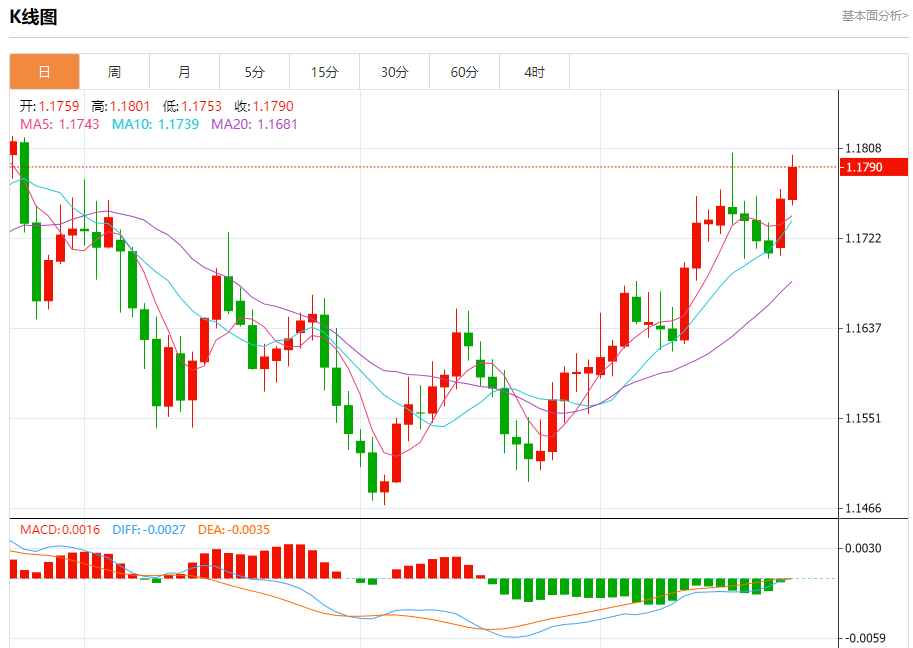
Task: Click the MACD value label
Action: [x=60, y=529]
